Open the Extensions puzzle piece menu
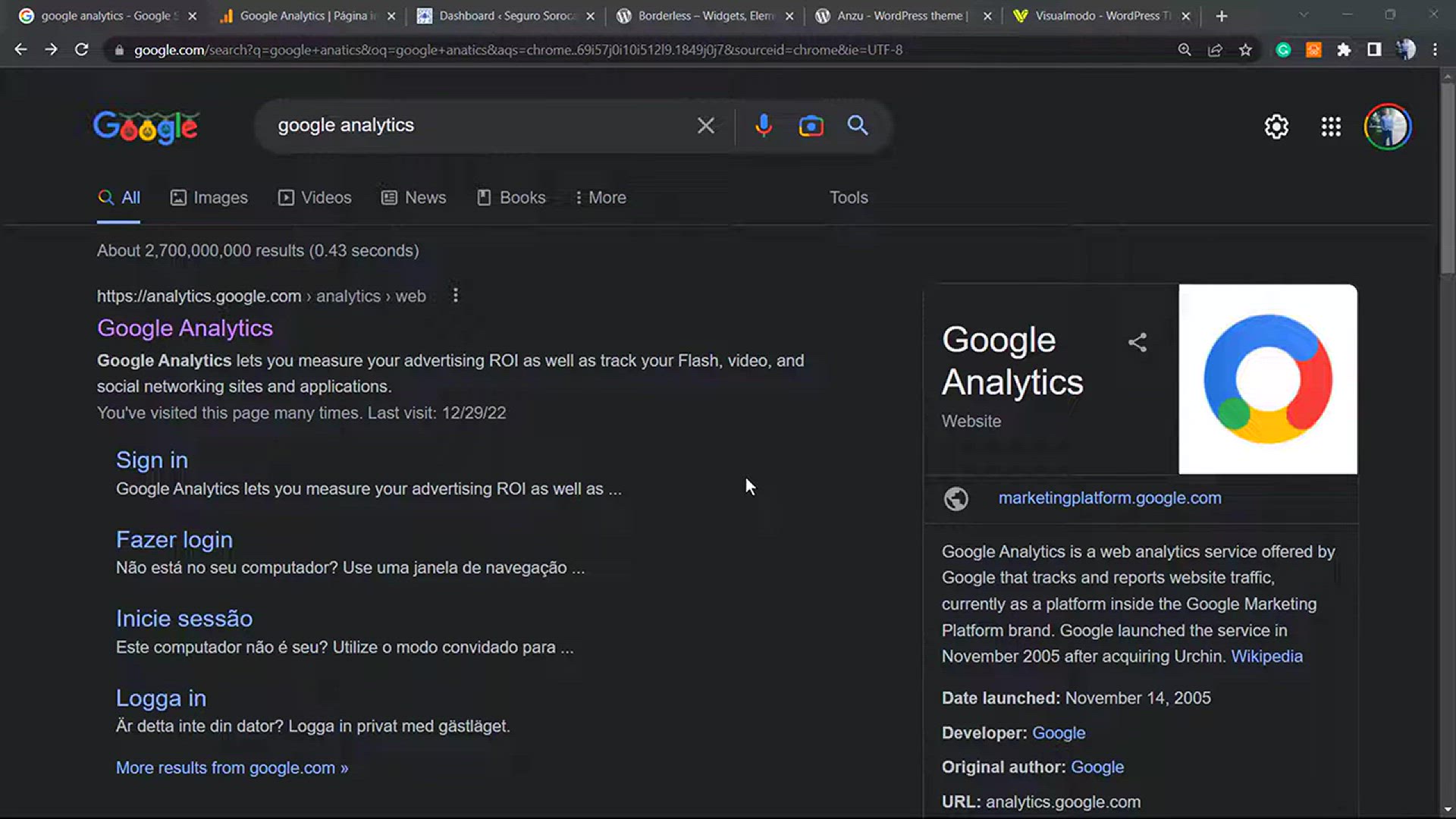 1344,49
